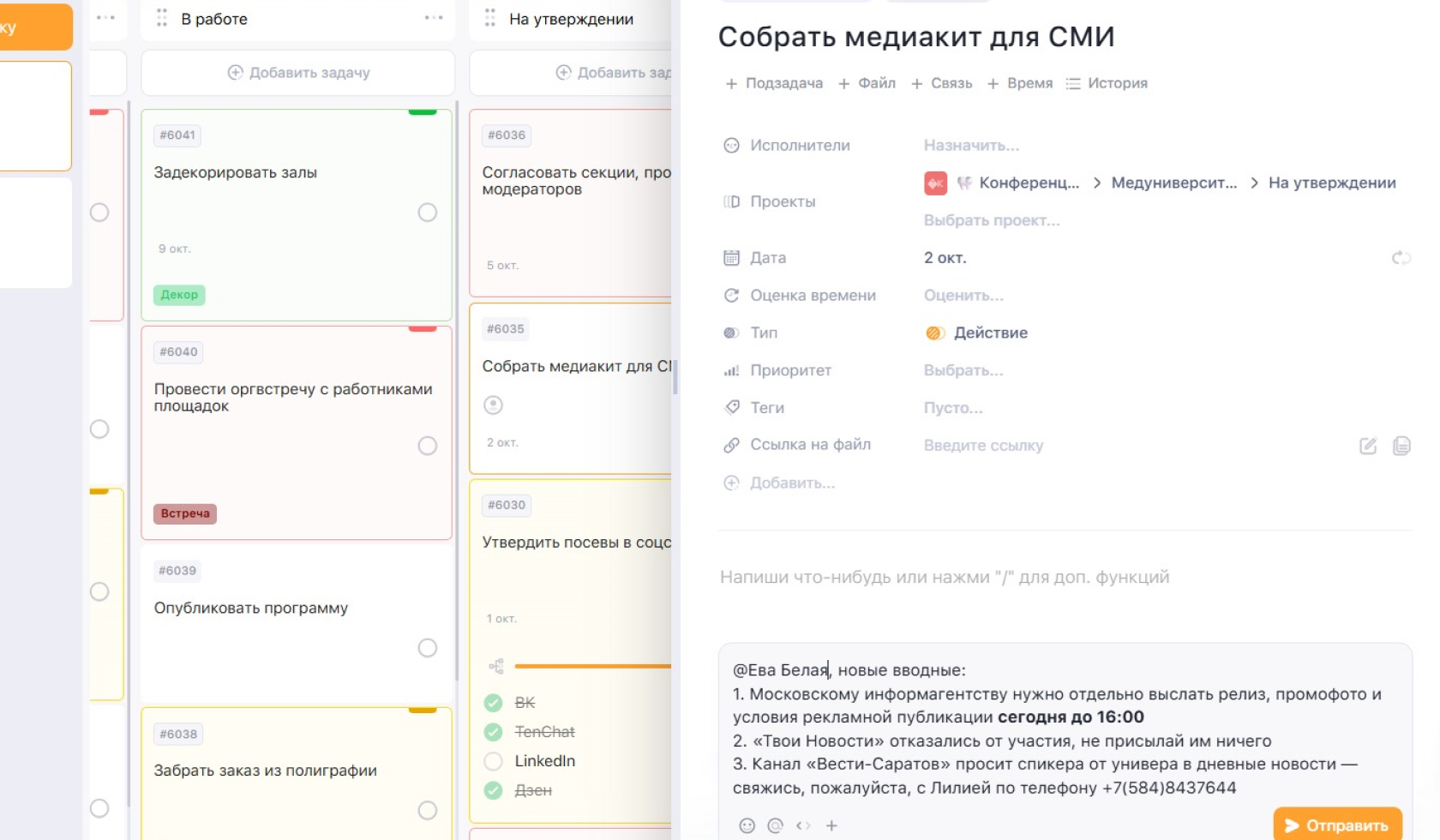Click the Действие type icon
This screenshot has width=1440, height=840.
935,333
